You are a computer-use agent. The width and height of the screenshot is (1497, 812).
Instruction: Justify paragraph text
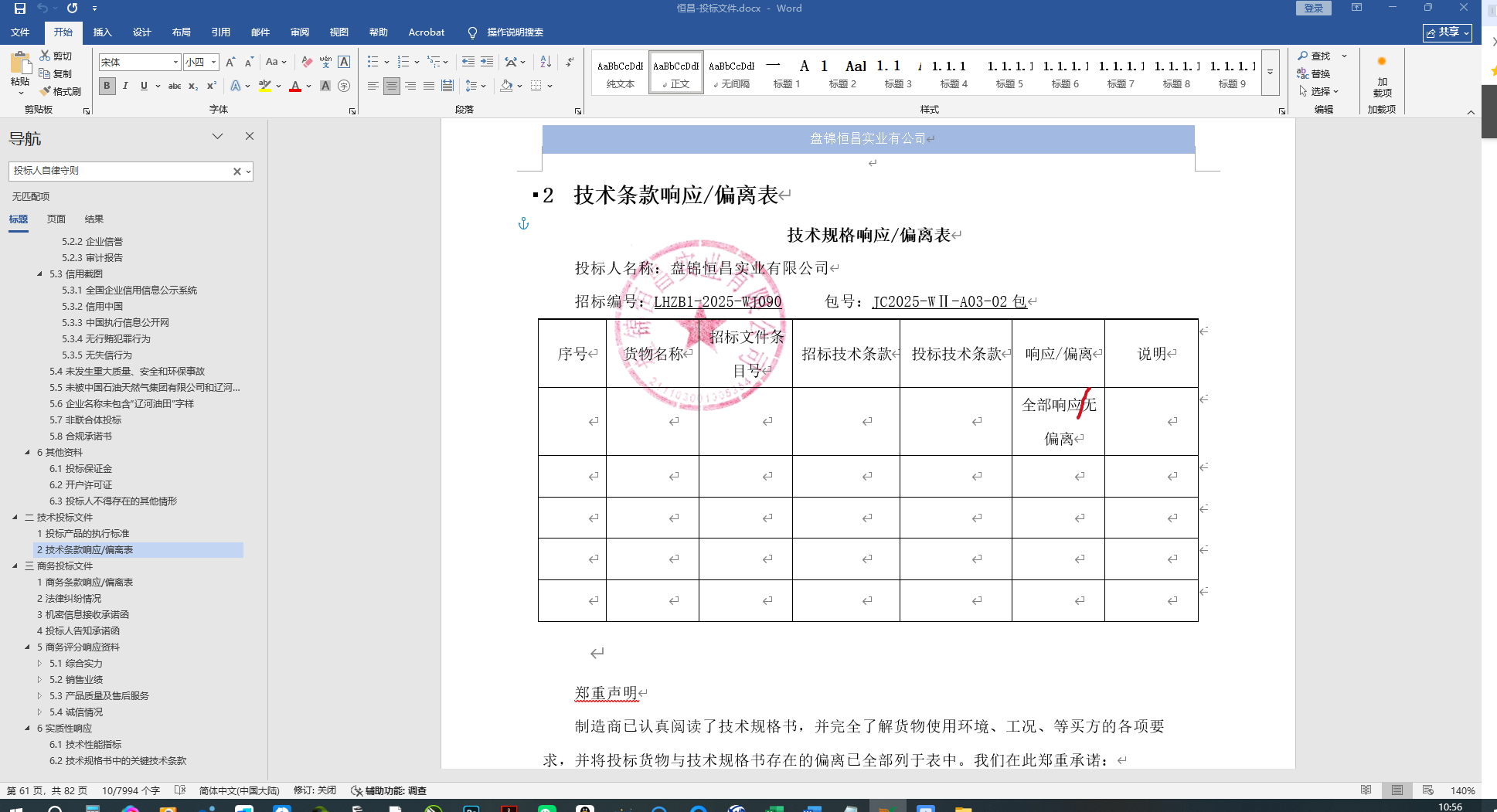click(x=429, y=86)
